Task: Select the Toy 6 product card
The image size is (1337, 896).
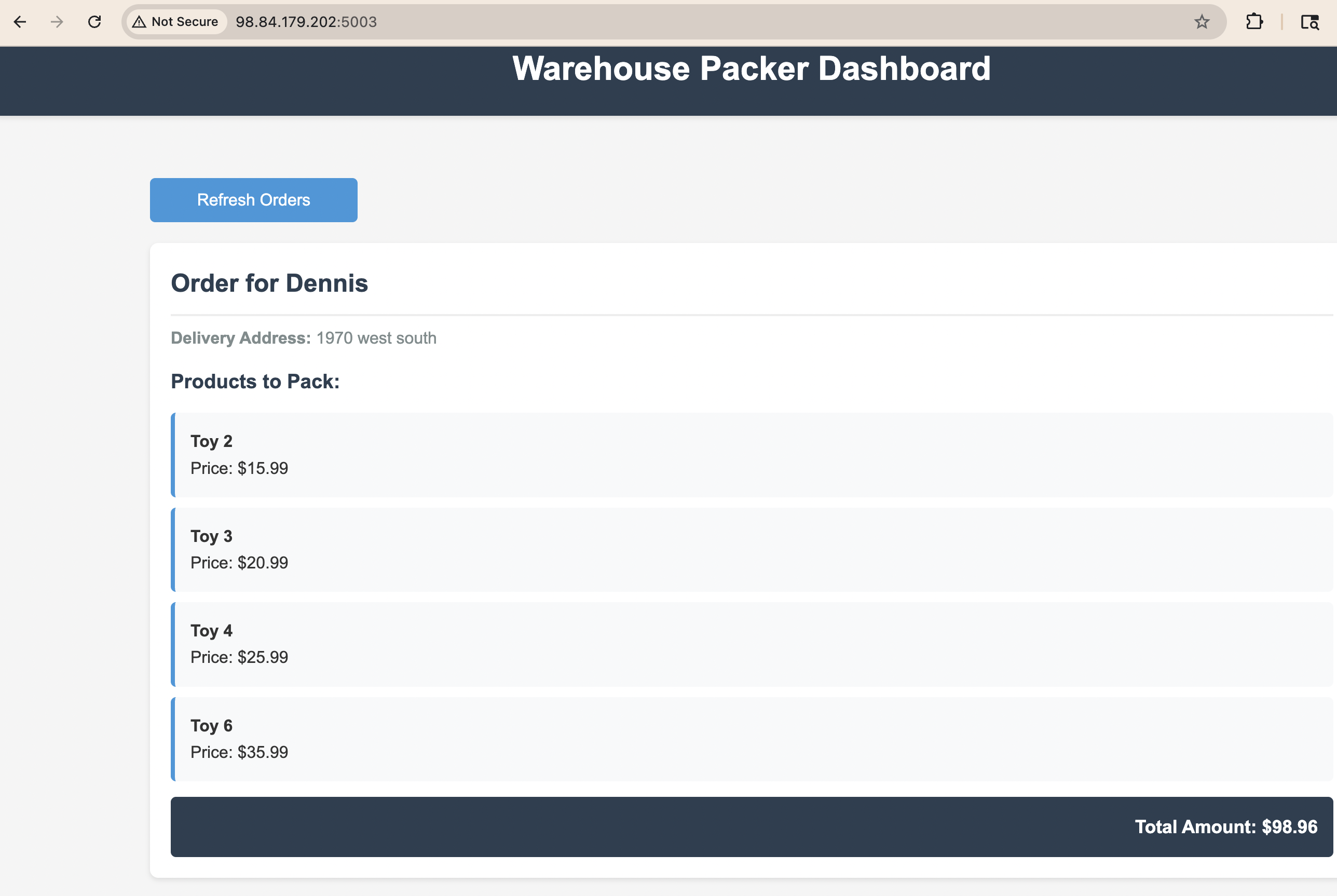Action: click(x=752, y=738)
